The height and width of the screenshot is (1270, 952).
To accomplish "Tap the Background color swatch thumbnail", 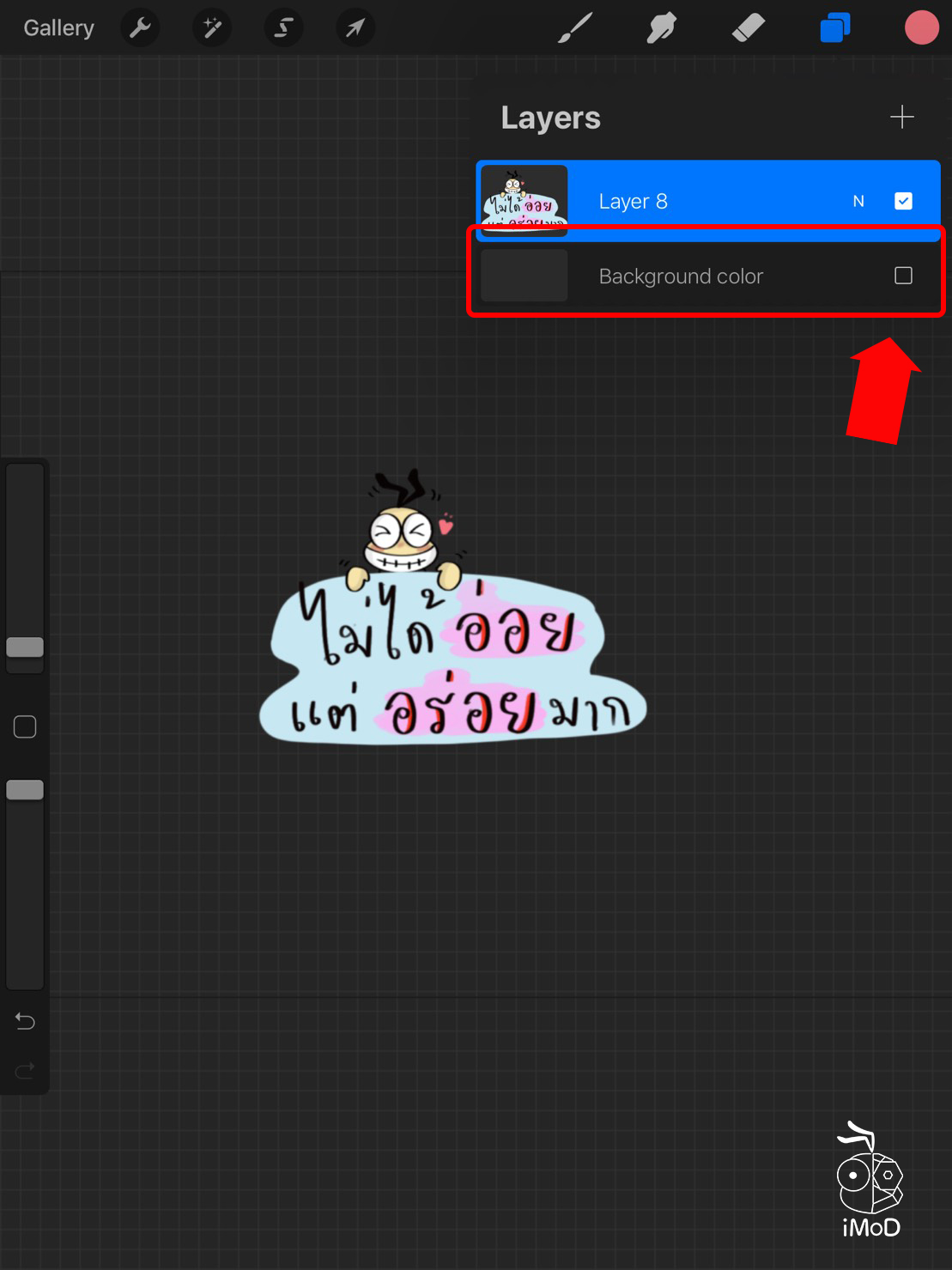I will (524, 276).
